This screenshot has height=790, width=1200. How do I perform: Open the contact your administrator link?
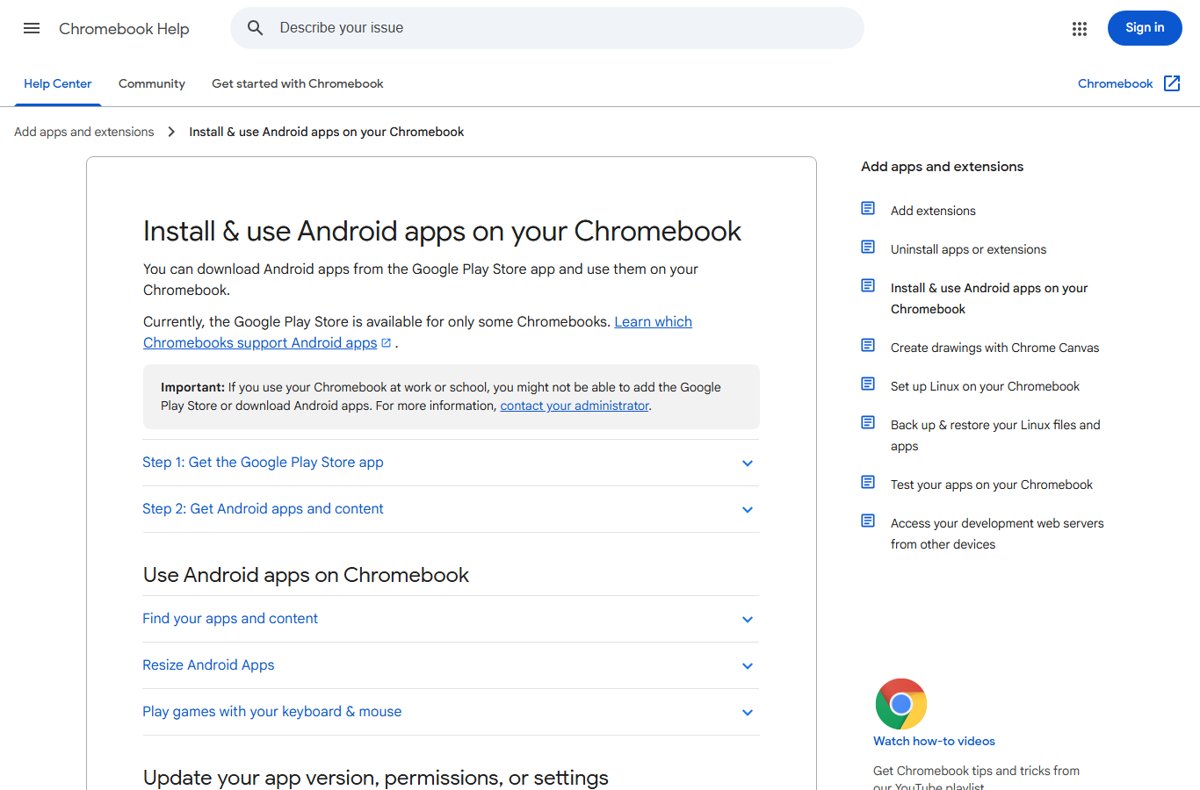coord(575,406)
